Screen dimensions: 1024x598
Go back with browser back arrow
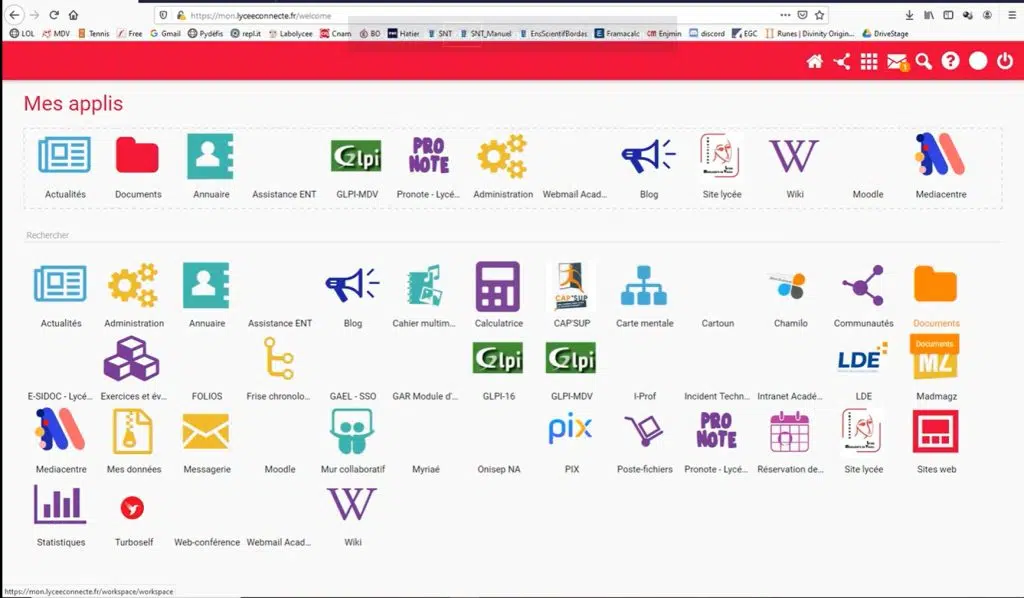pos(14,14)
